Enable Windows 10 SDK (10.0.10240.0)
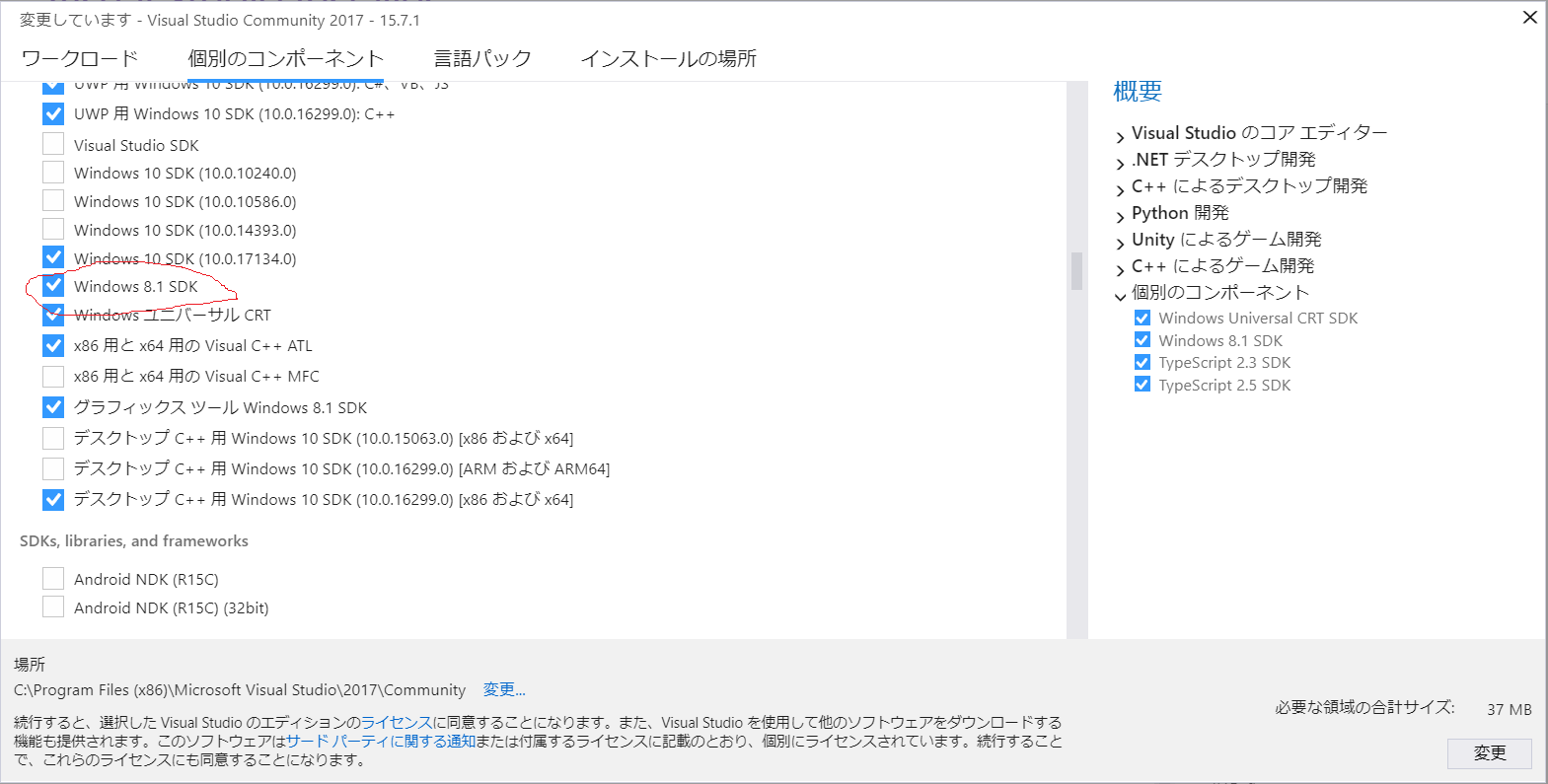Screen dimensions: 1548x784 pyautogui.click(x=53, y=173)
